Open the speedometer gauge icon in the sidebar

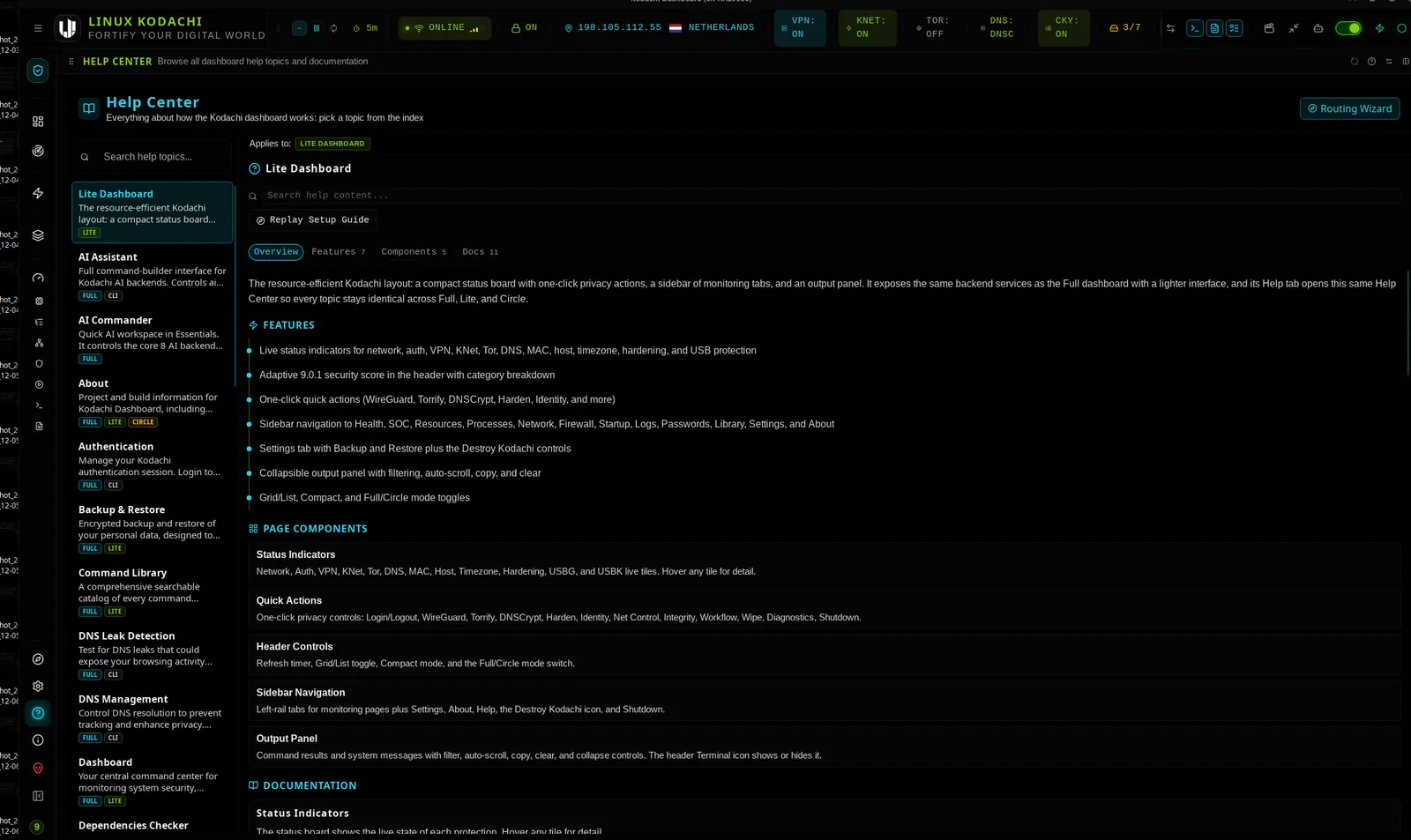tap(38, 278)
